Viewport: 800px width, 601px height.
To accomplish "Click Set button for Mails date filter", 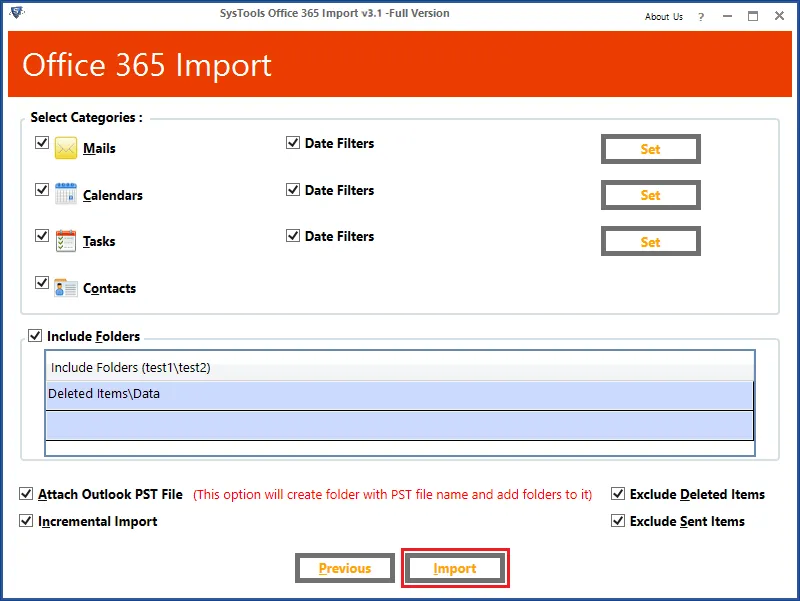I will coord(651,149).
